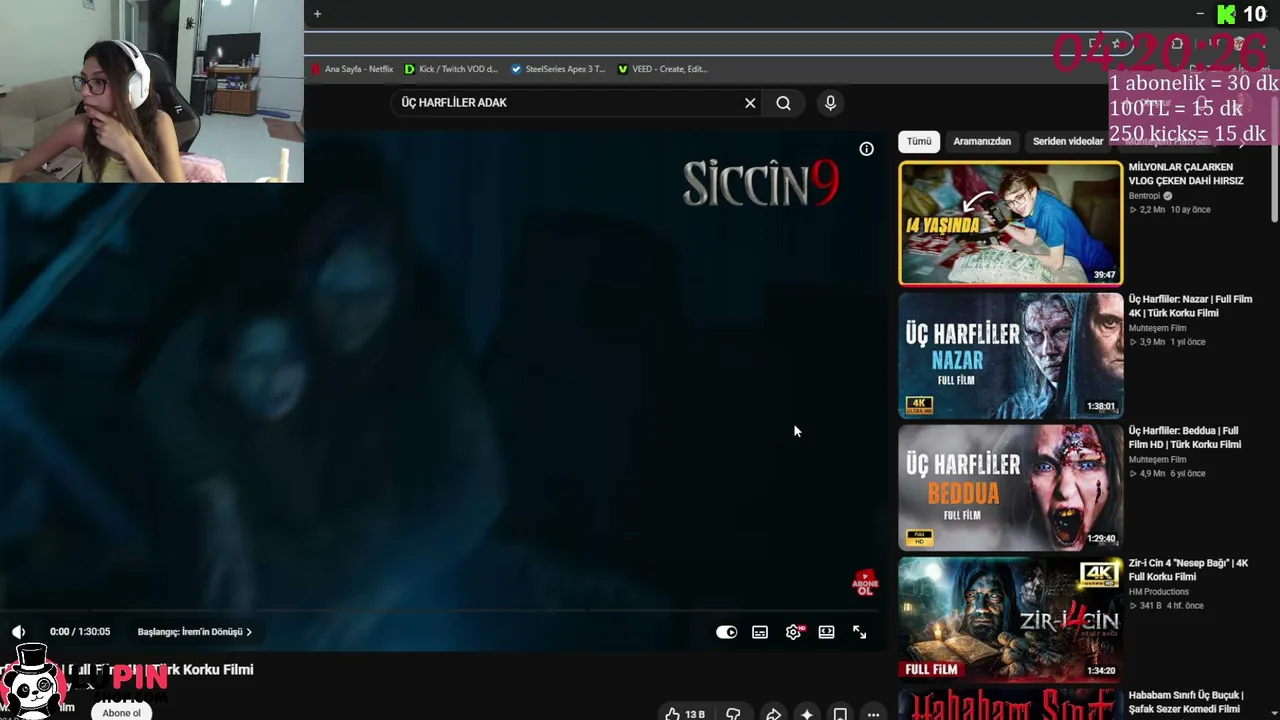Like the video
Viewport: 1280px width, 720px height.
coord(685,714)
